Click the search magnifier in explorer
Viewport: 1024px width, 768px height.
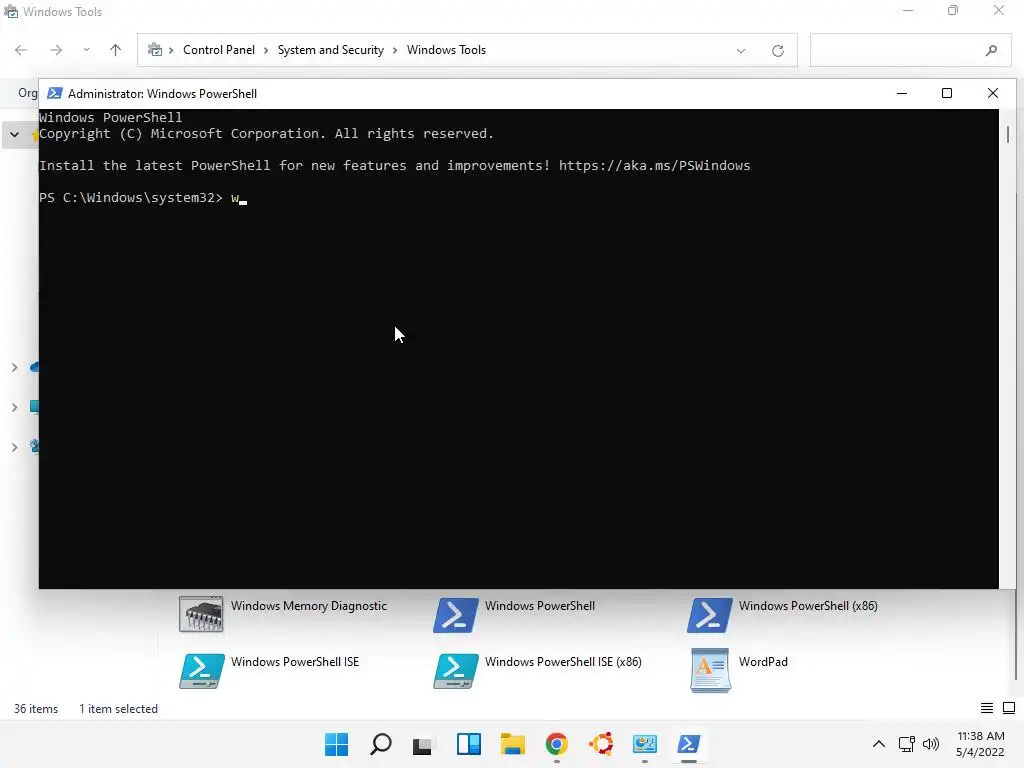pyautogui.click(x=991, y=50)
